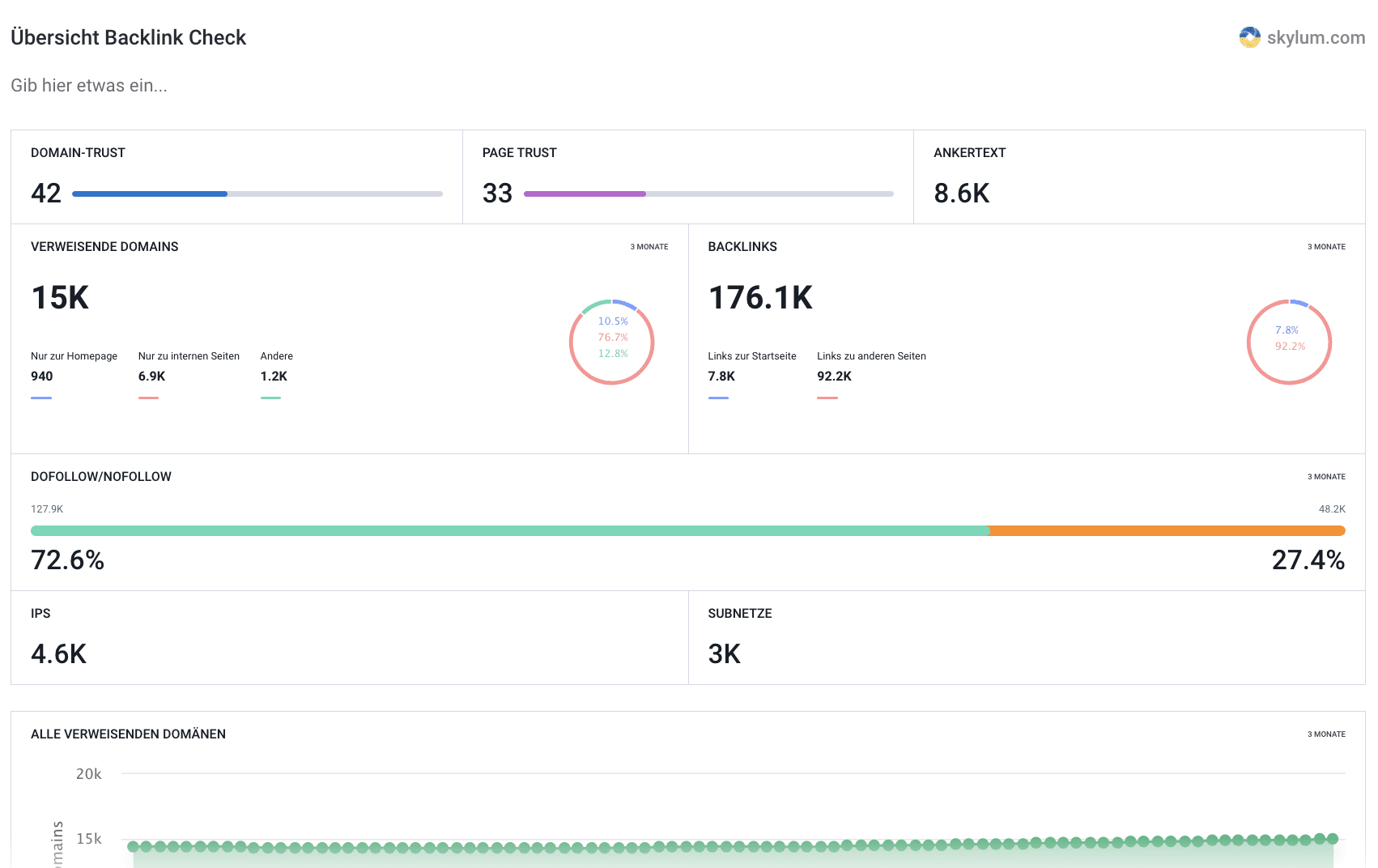Click the green Dofollow portion of bar
1378x868 pixels.
[510, 531]
